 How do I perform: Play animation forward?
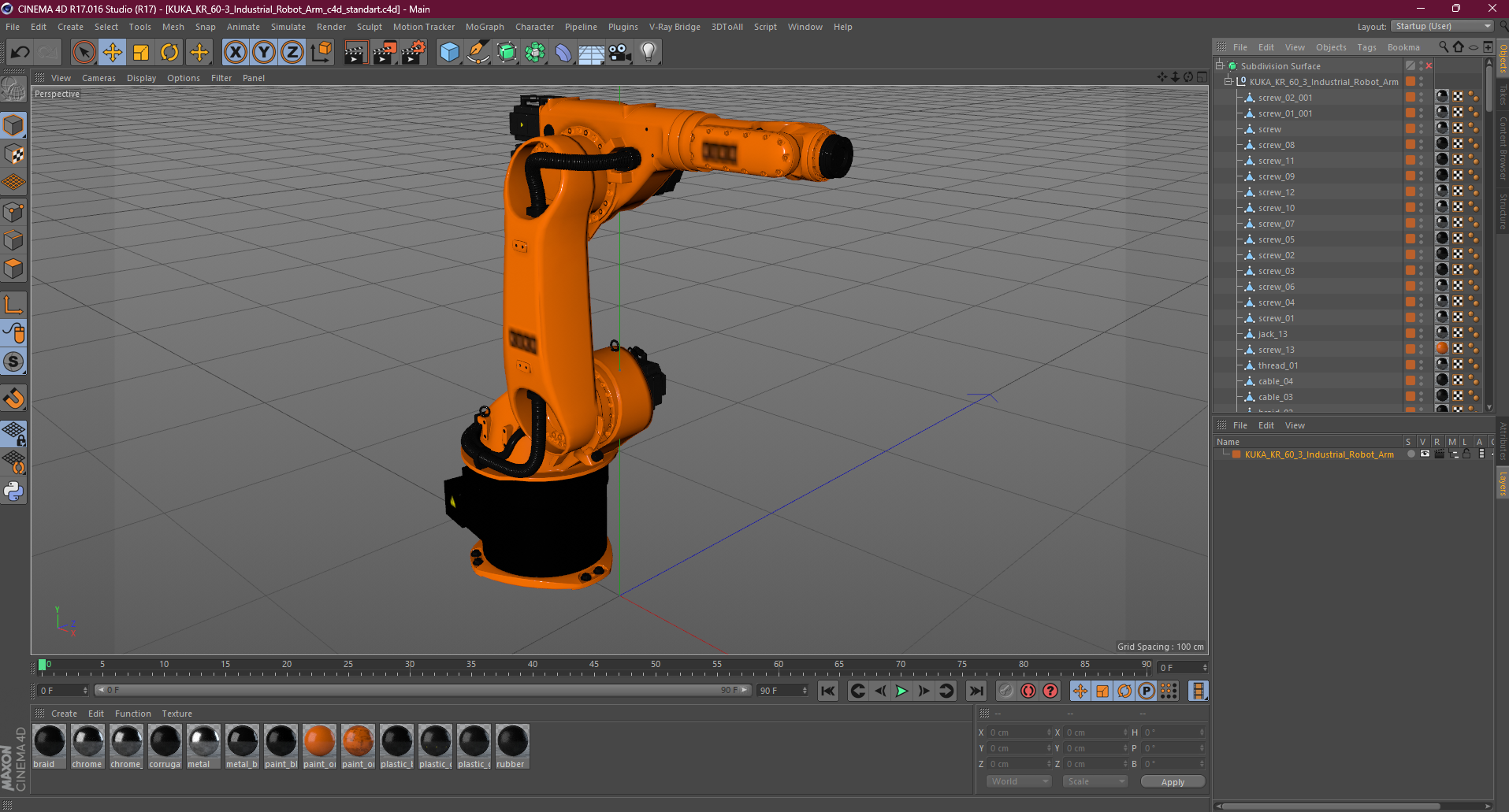pyautogui.click(x=901, y=691)
